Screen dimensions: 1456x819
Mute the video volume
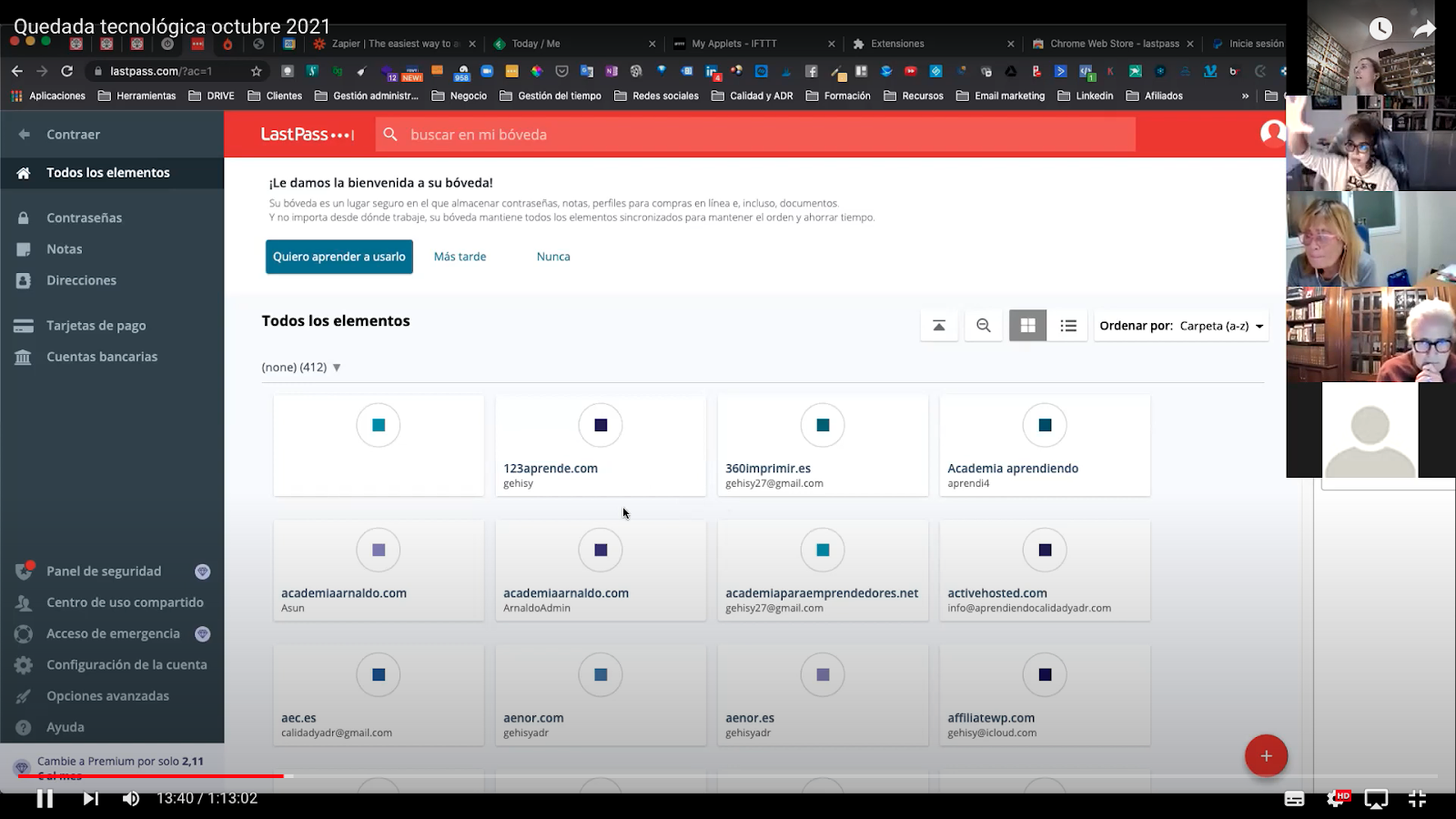[131, 798]
